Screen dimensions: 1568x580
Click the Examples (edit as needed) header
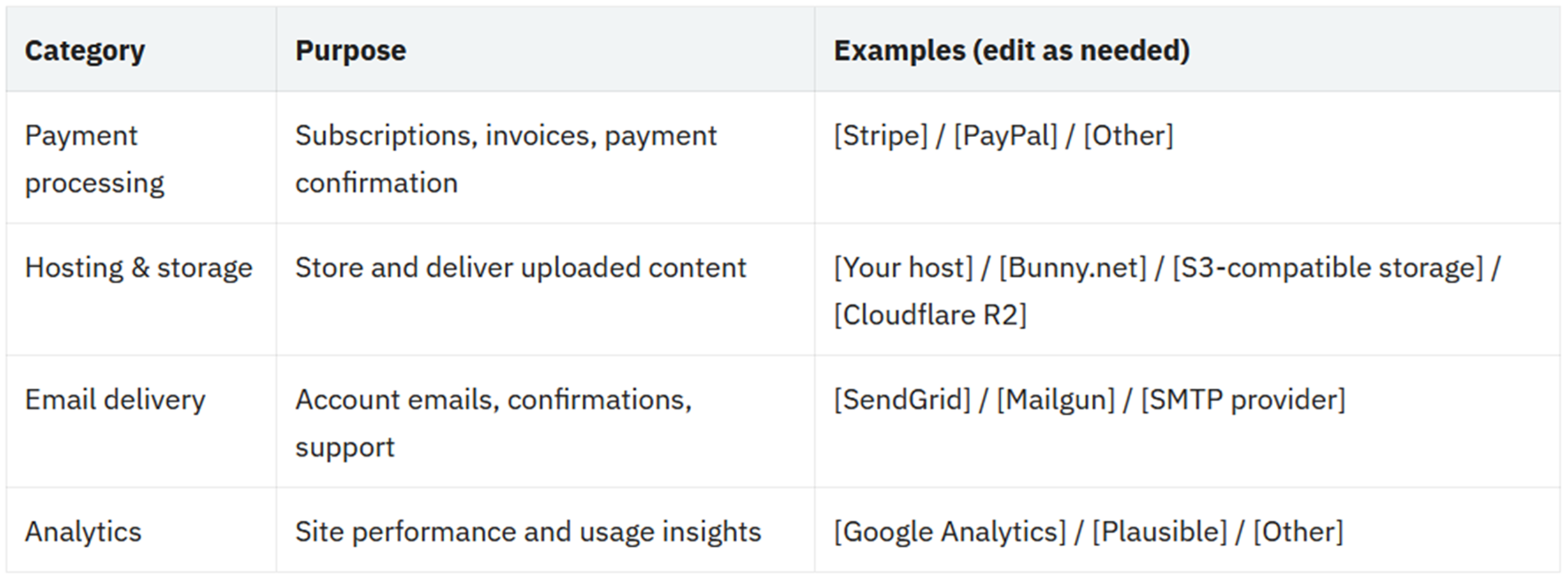point(1012,50)
